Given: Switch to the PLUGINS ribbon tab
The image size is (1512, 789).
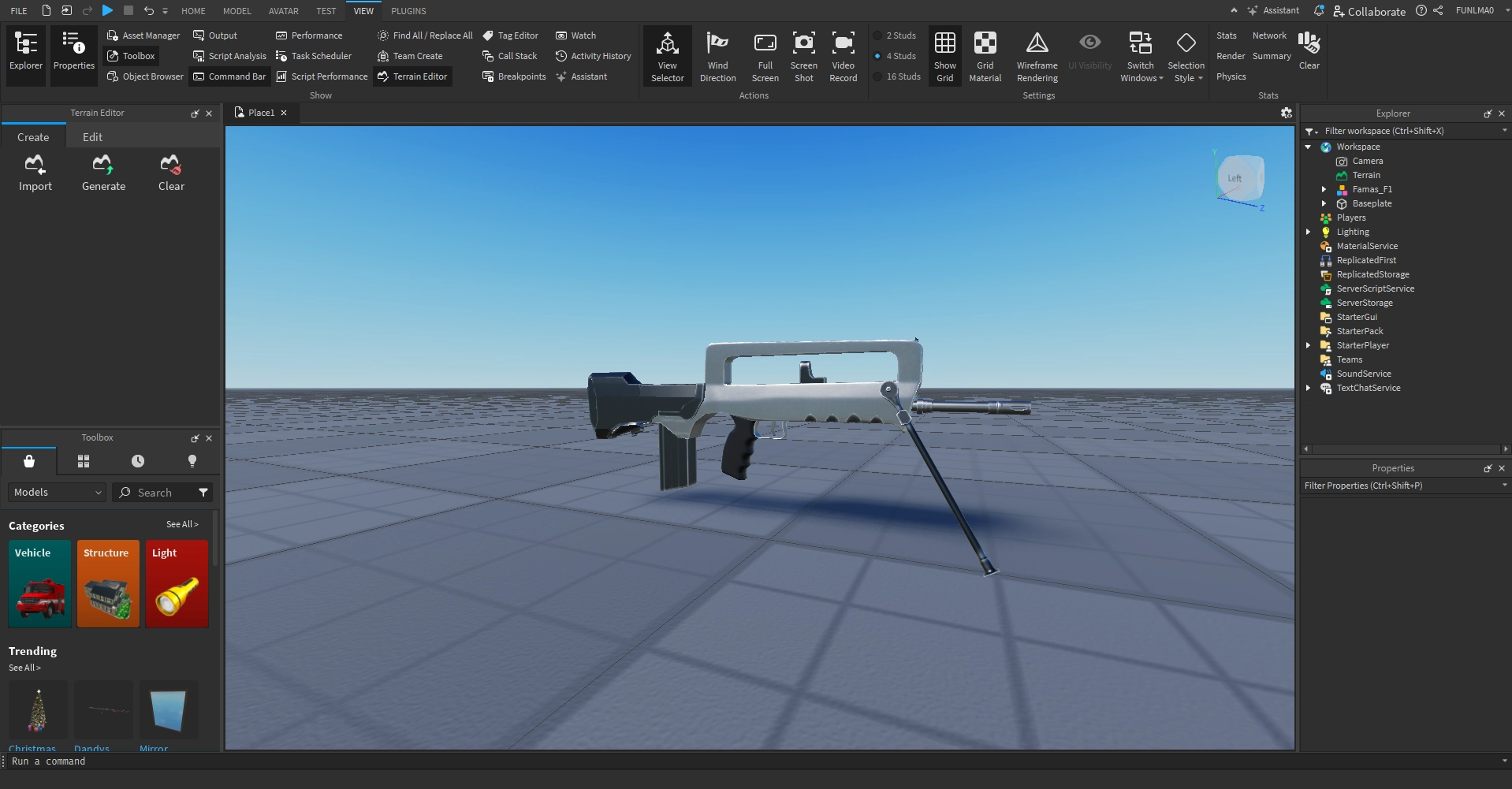Looking at the screenshot, I should pyautogui.click(x=408, y=11).
